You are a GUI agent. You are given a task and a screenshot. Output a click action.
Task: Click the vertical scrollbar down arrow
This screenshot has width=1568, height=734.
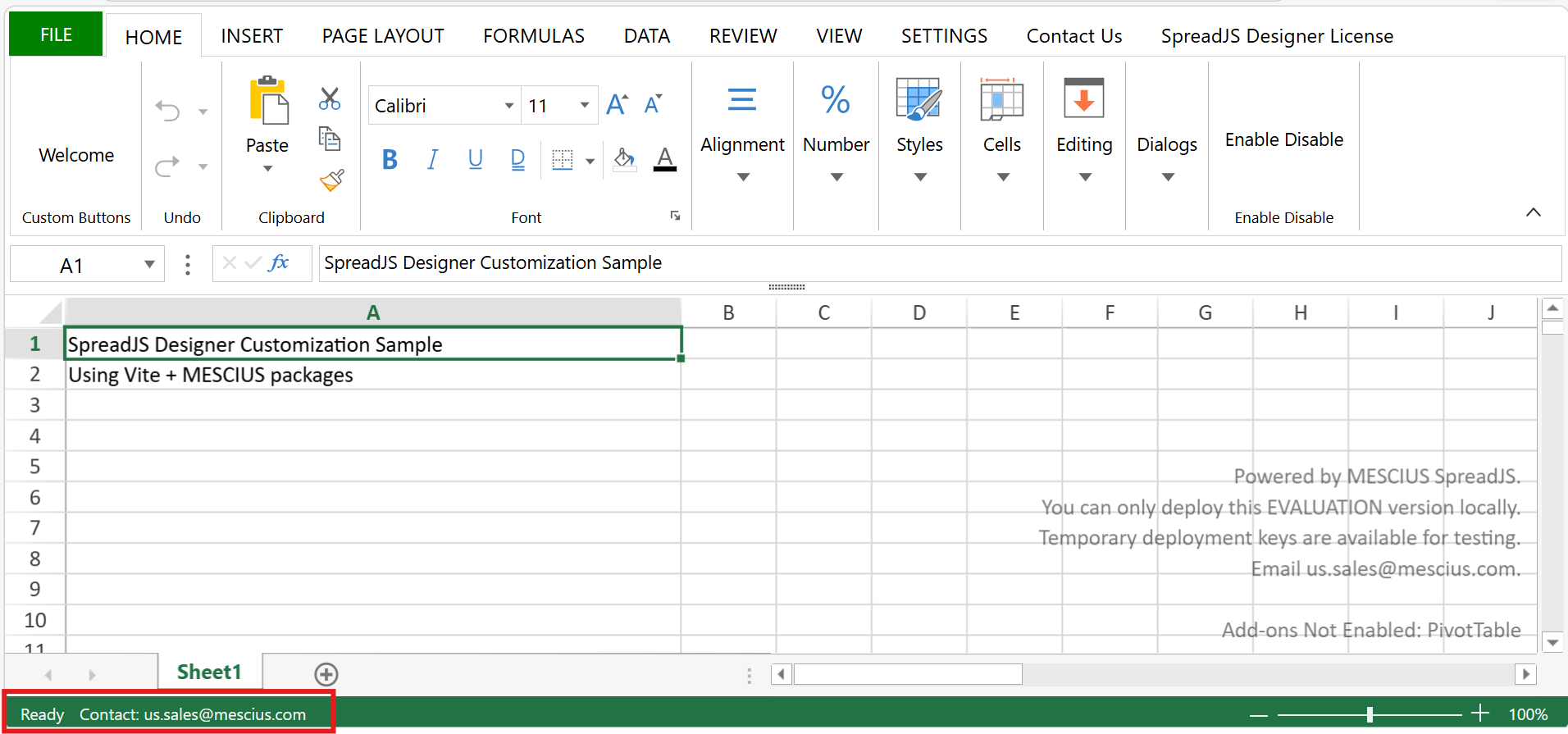tap(1552, 642)
